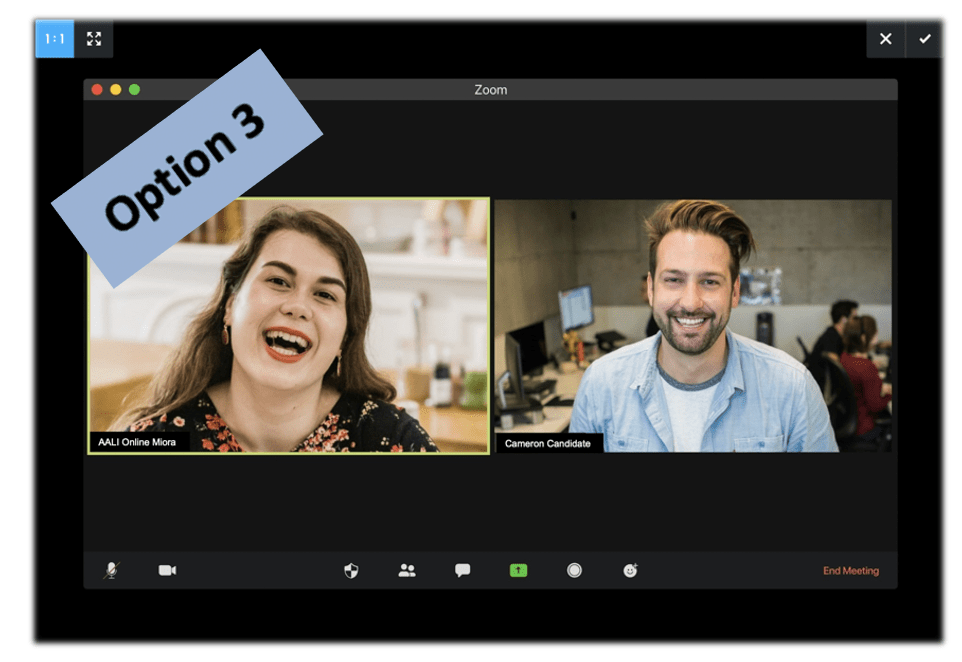Toggle the video camera icon
The image size is (962, 662).
[x=167, y=571]
